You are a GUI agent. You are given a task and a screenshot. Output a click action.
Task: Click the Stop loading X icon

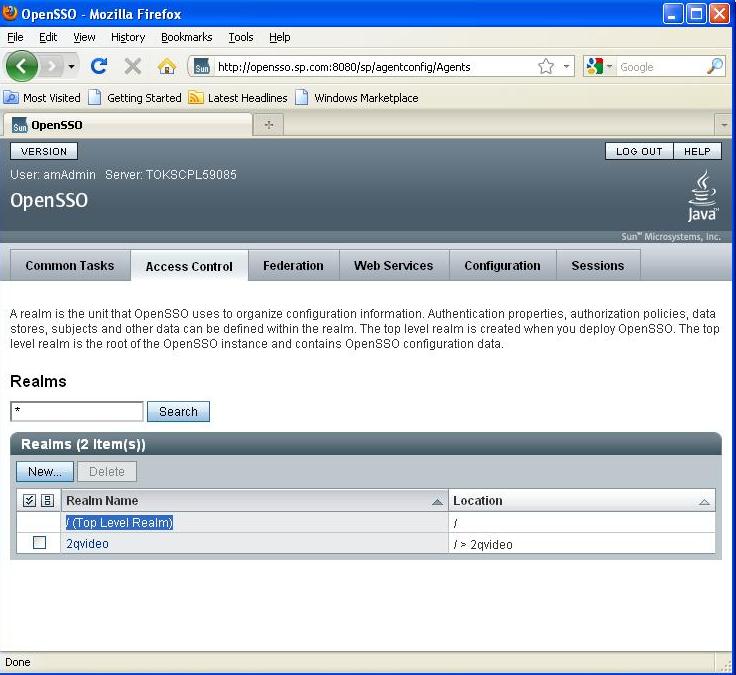133,66
